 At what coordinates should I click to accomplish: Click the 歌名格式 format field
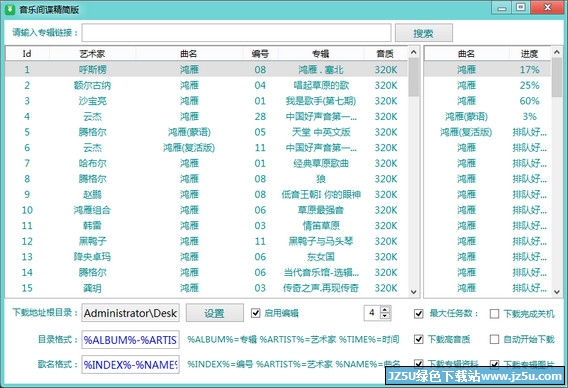click(x=130, y=364)
